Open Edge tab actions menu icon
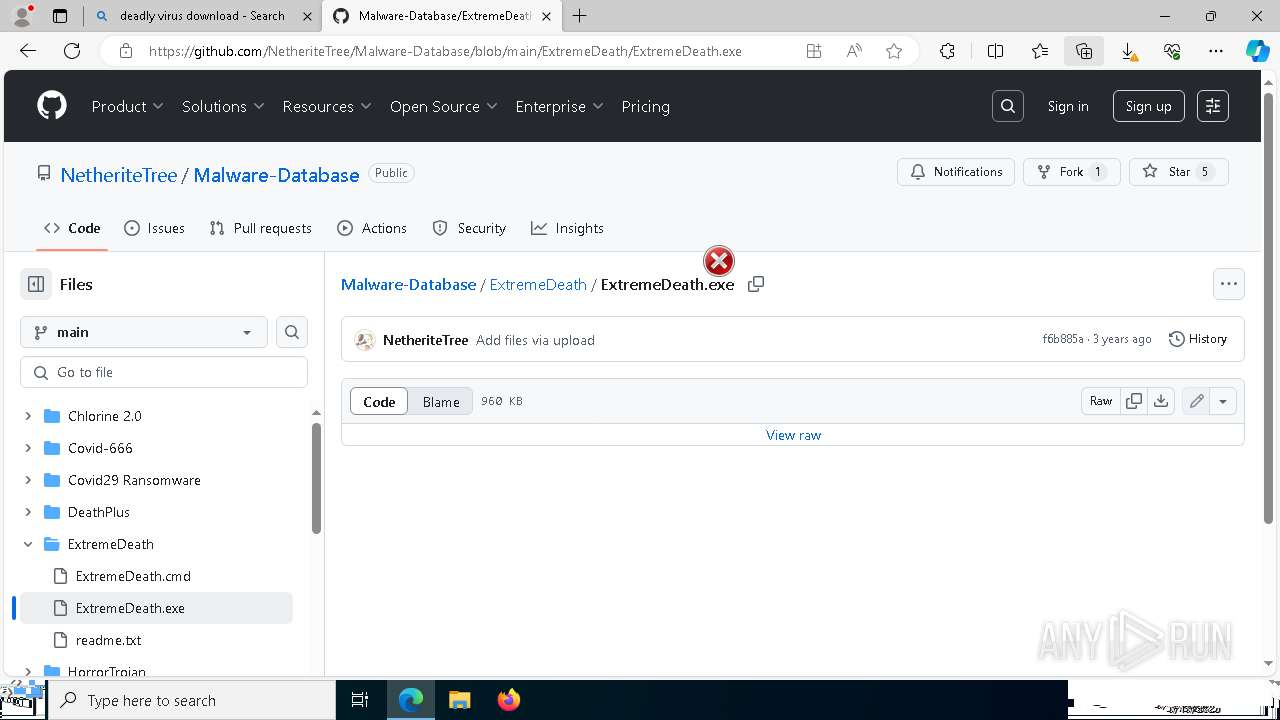 pos(60,16)
